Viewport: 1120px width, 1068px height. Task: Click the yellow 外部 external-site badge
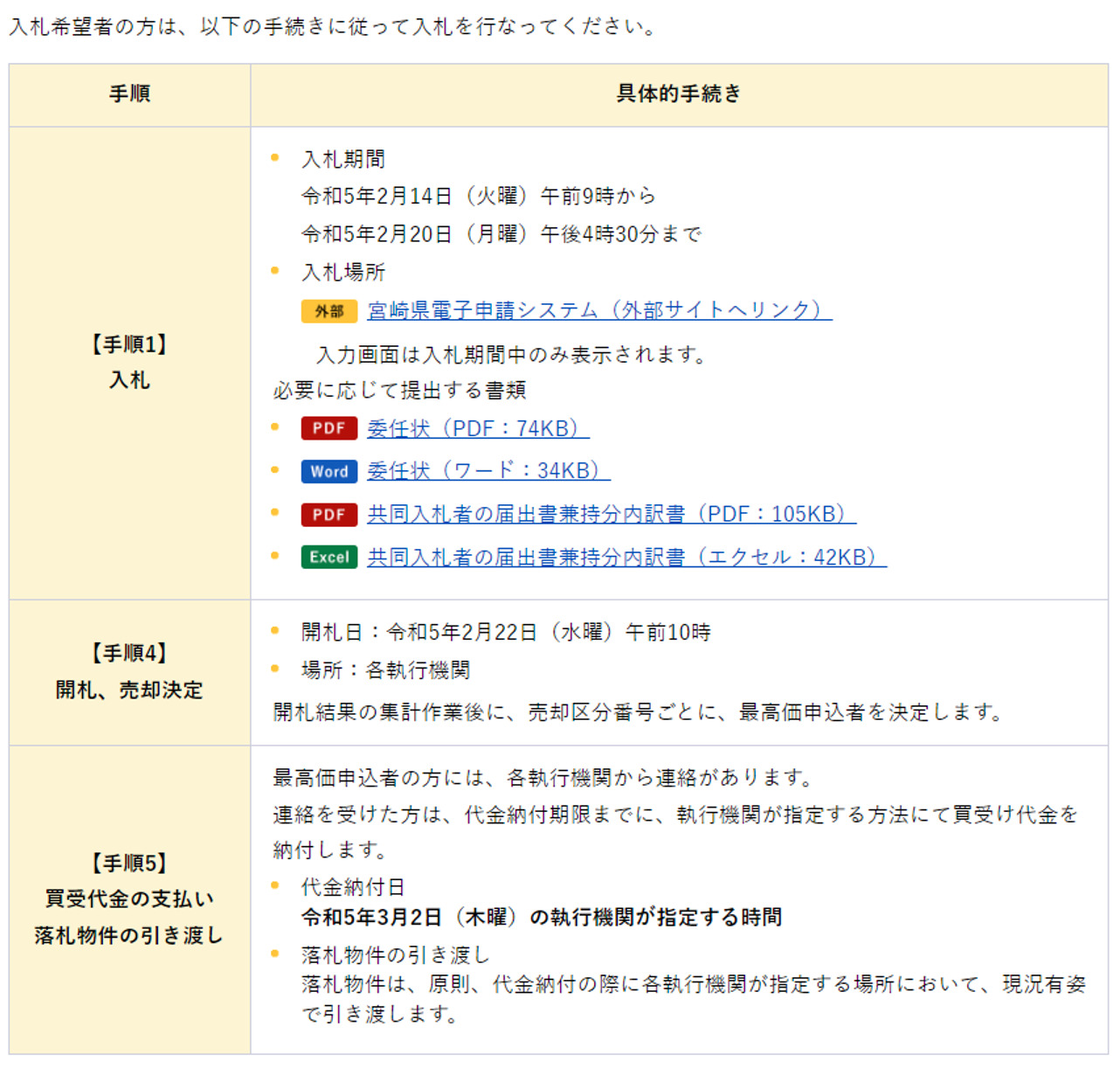click(328, 311)
